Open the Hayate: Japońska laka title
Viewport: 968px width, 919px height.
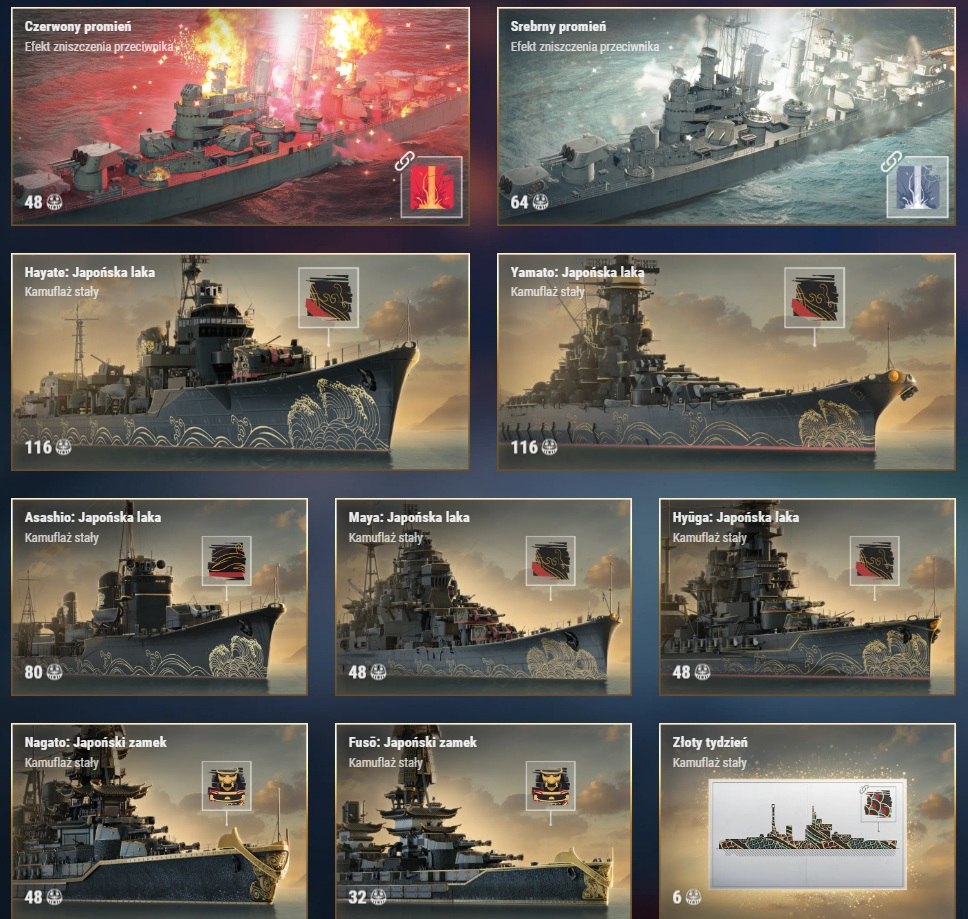click(90, 272)
